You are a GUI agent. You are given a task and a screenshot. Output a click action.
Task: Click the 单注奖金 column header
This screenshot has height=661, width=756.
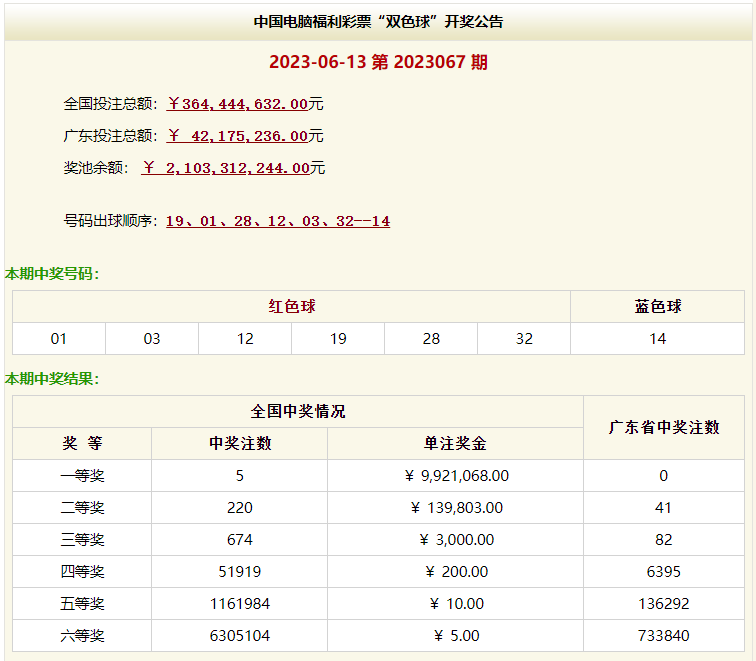pyautogui.click(x=456, y=444)
